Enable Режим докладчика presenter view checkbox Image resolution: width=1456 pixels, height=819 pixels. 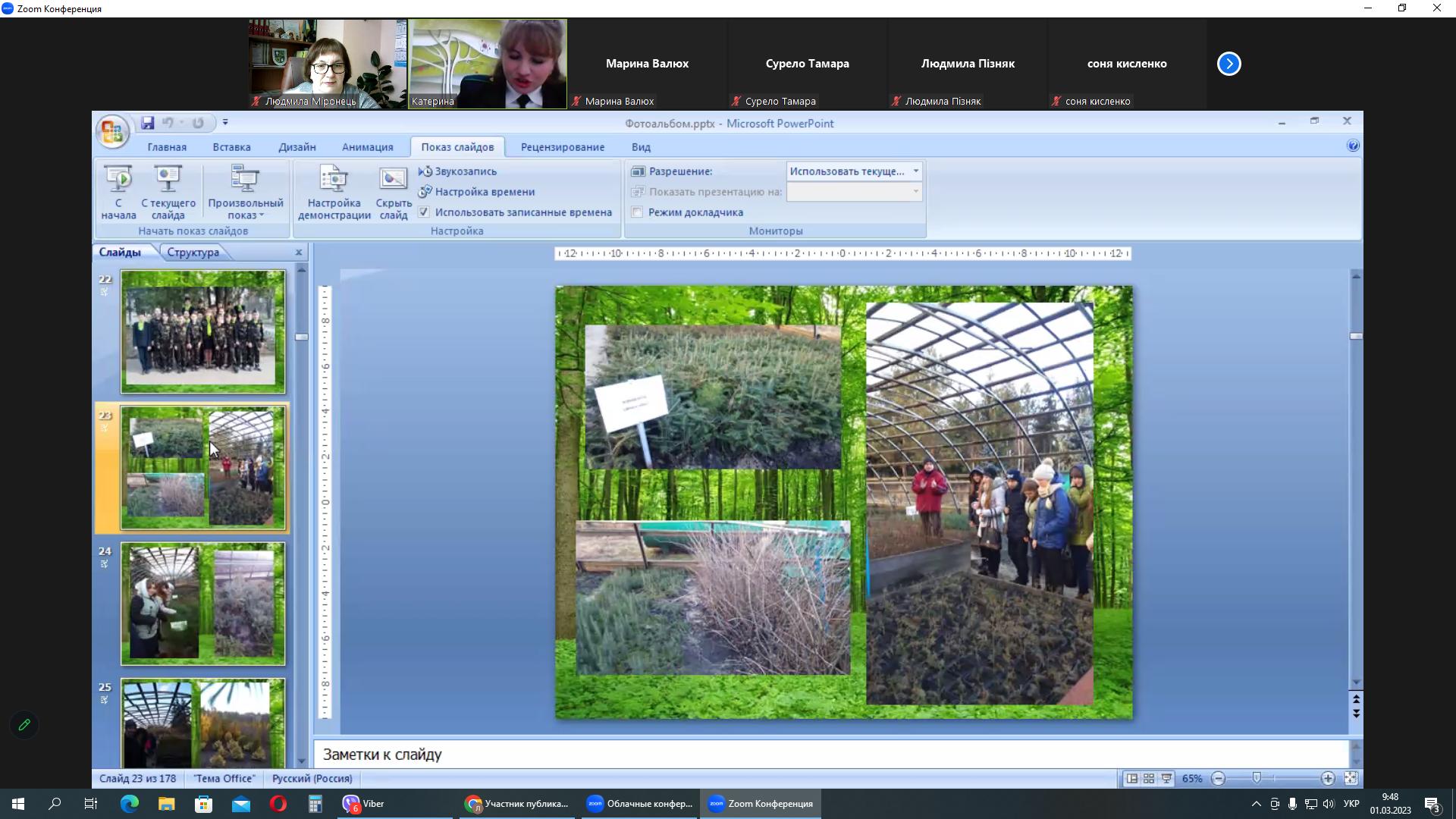(638, 212)
